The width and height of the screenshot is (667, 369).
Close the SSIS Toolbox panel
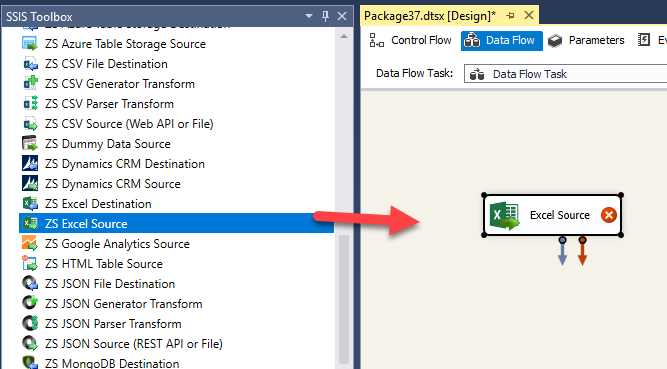[x=342, y=16]
